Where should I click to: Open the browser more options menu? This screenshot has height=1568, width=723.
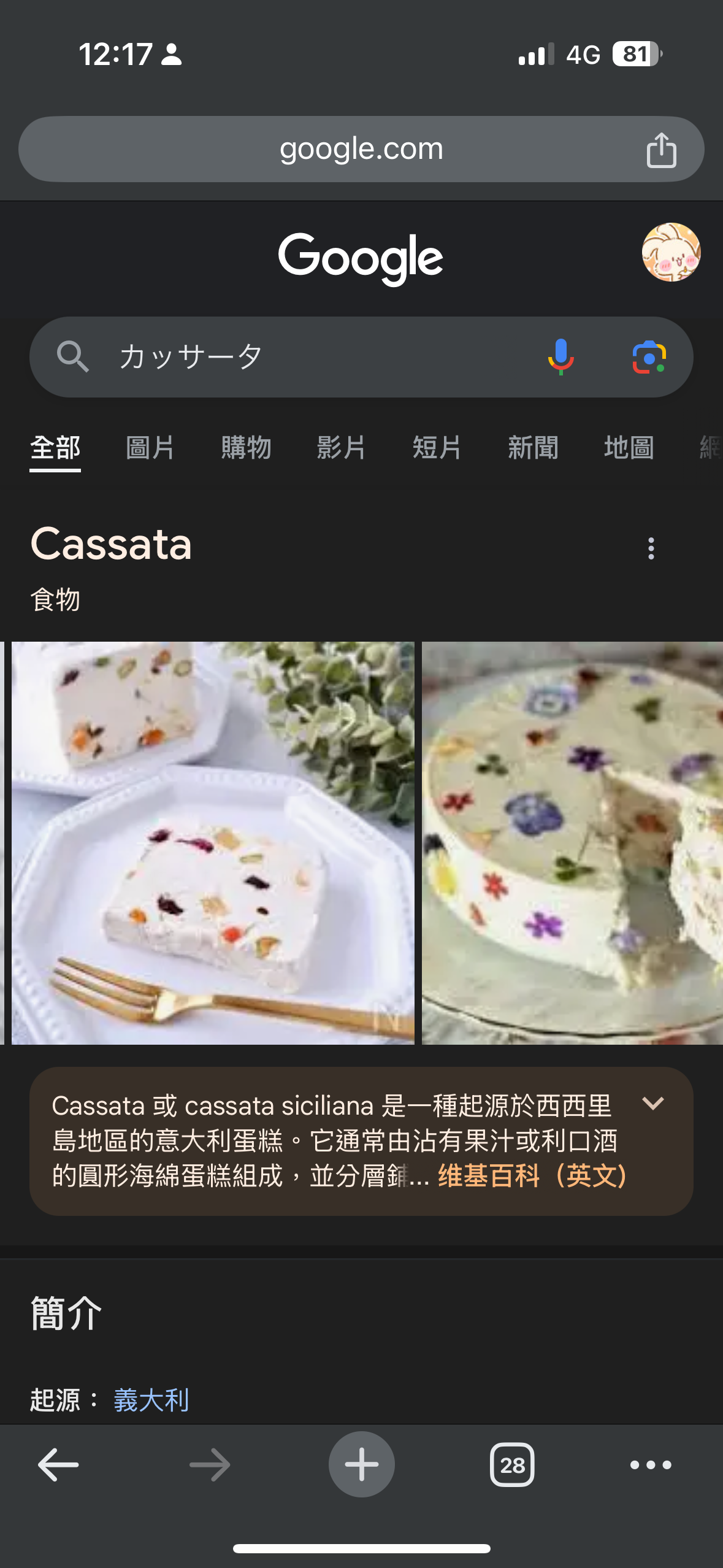click(x=651, y=1464)
